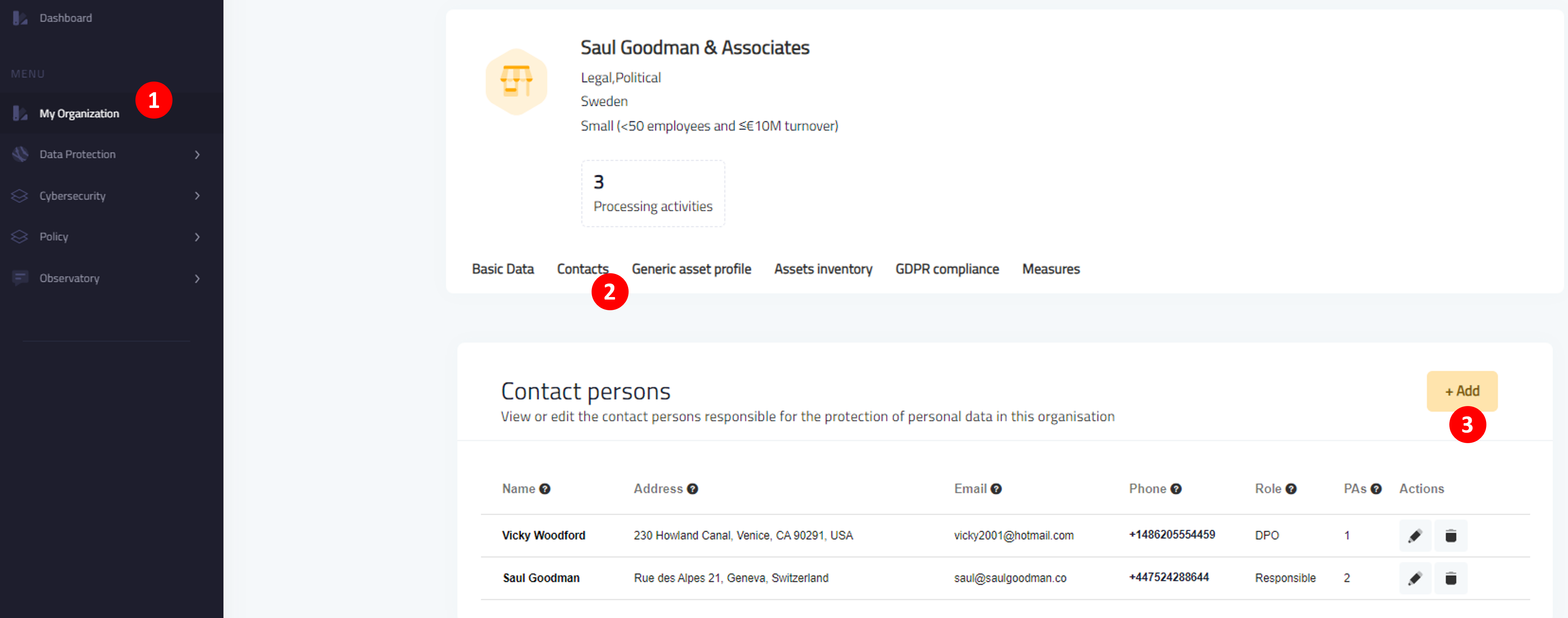Image resolution: width=1568 pixels, height=618 pixels.
Task: Switch to the Contacts tab
Action: [583, 269]
